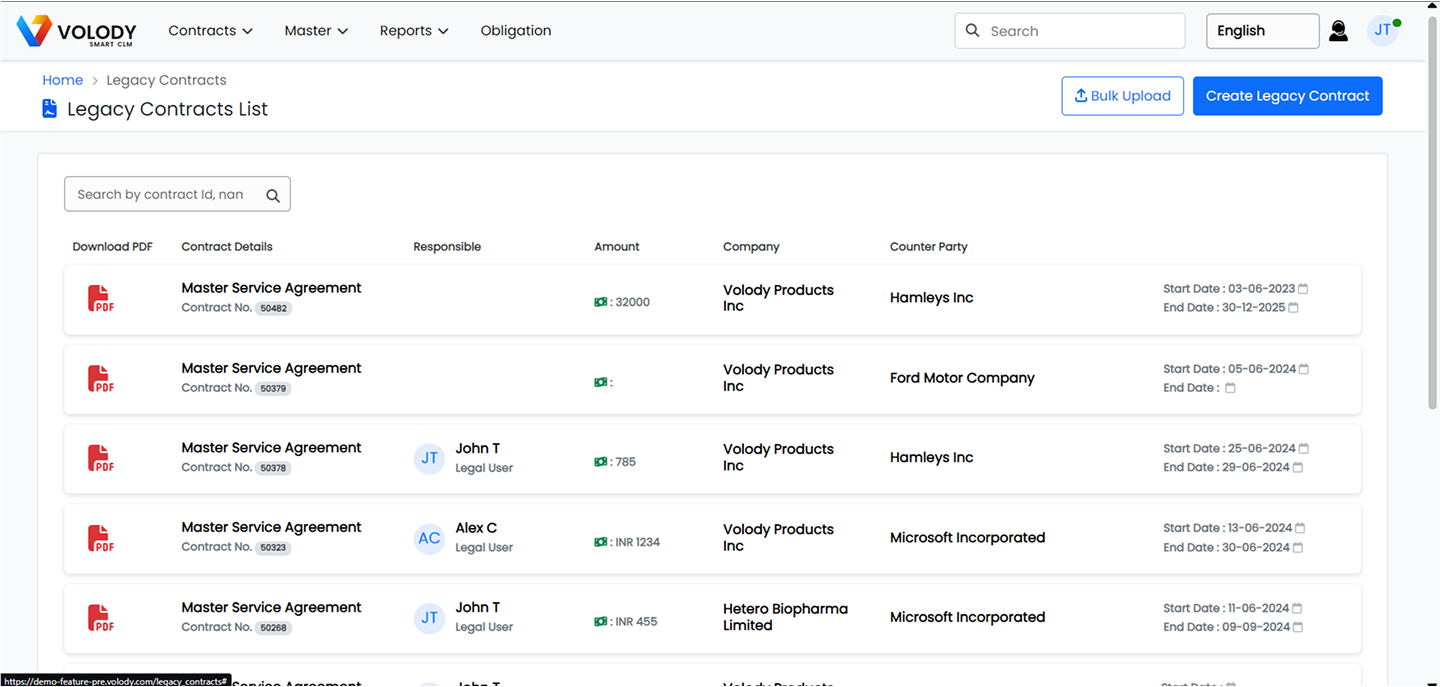Open the support agent icon
The height and width of the screenshot is (687, 1440).
(1338, 31)
